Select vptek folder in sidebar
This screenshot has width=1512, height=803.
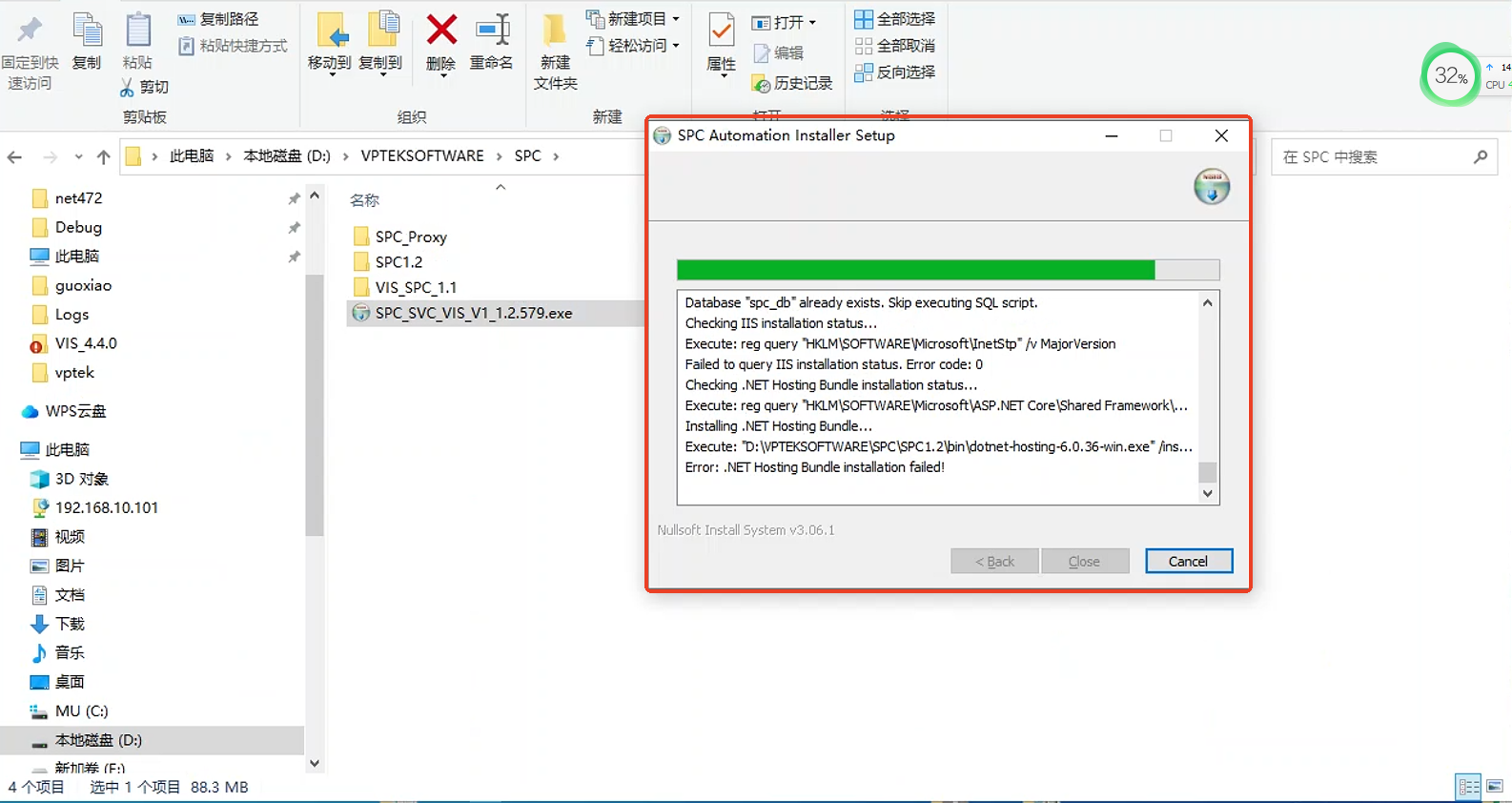click(x=74, y=372)
